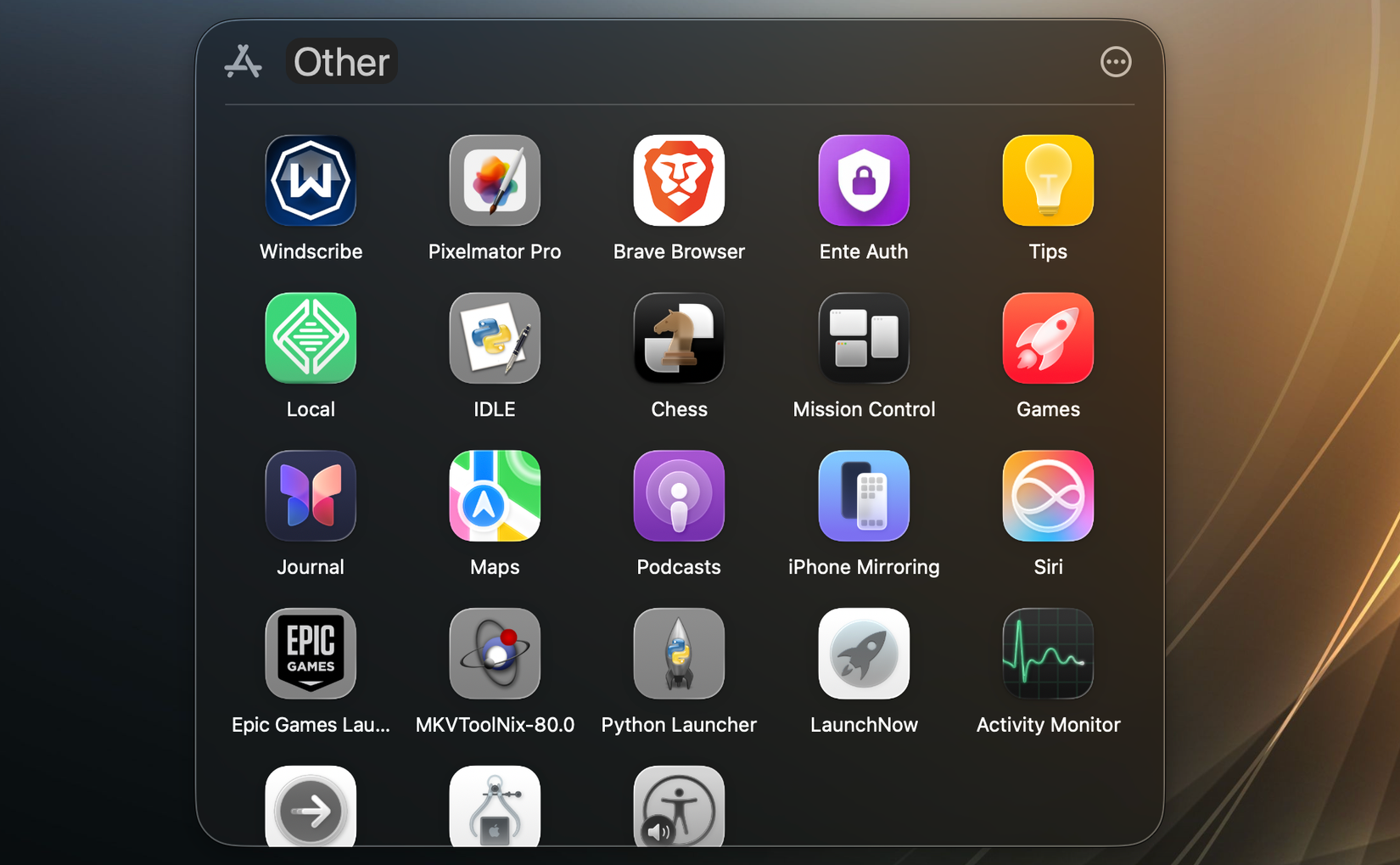Launch Pixelmator Pro

(495, 181)
